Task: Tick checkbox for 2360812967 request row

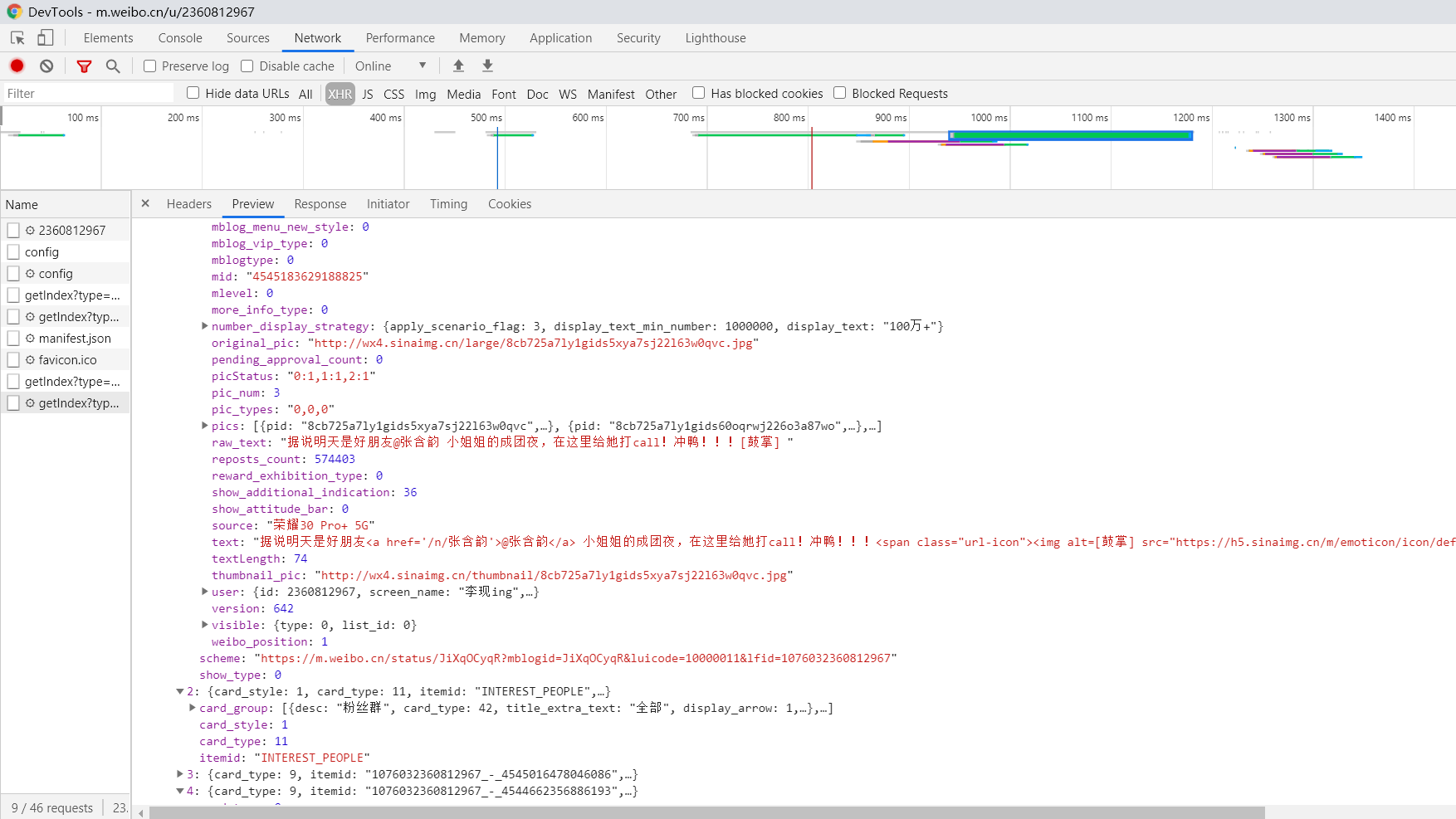Action: click(13, 231)
